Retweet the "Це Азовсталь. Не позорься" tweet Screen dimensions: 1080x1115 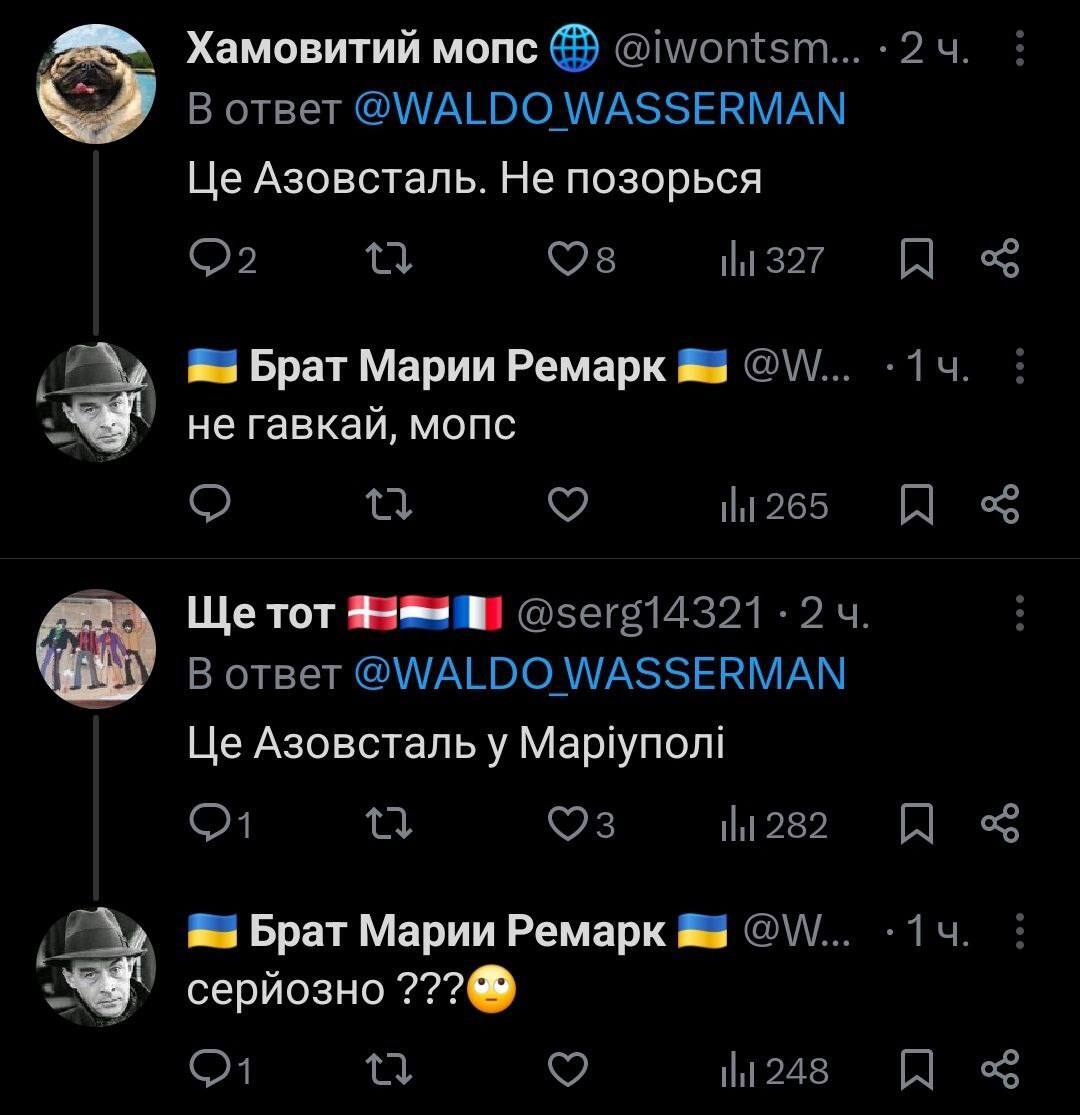[x=389, y=259]
